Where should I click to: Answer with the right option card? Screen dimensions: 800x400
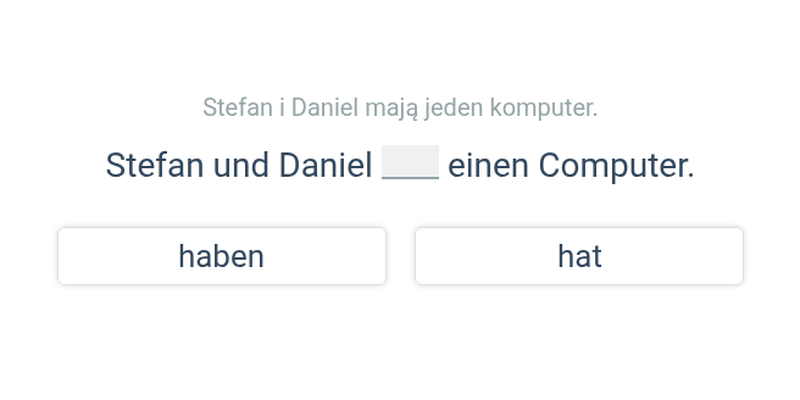(x=579, y=256)
